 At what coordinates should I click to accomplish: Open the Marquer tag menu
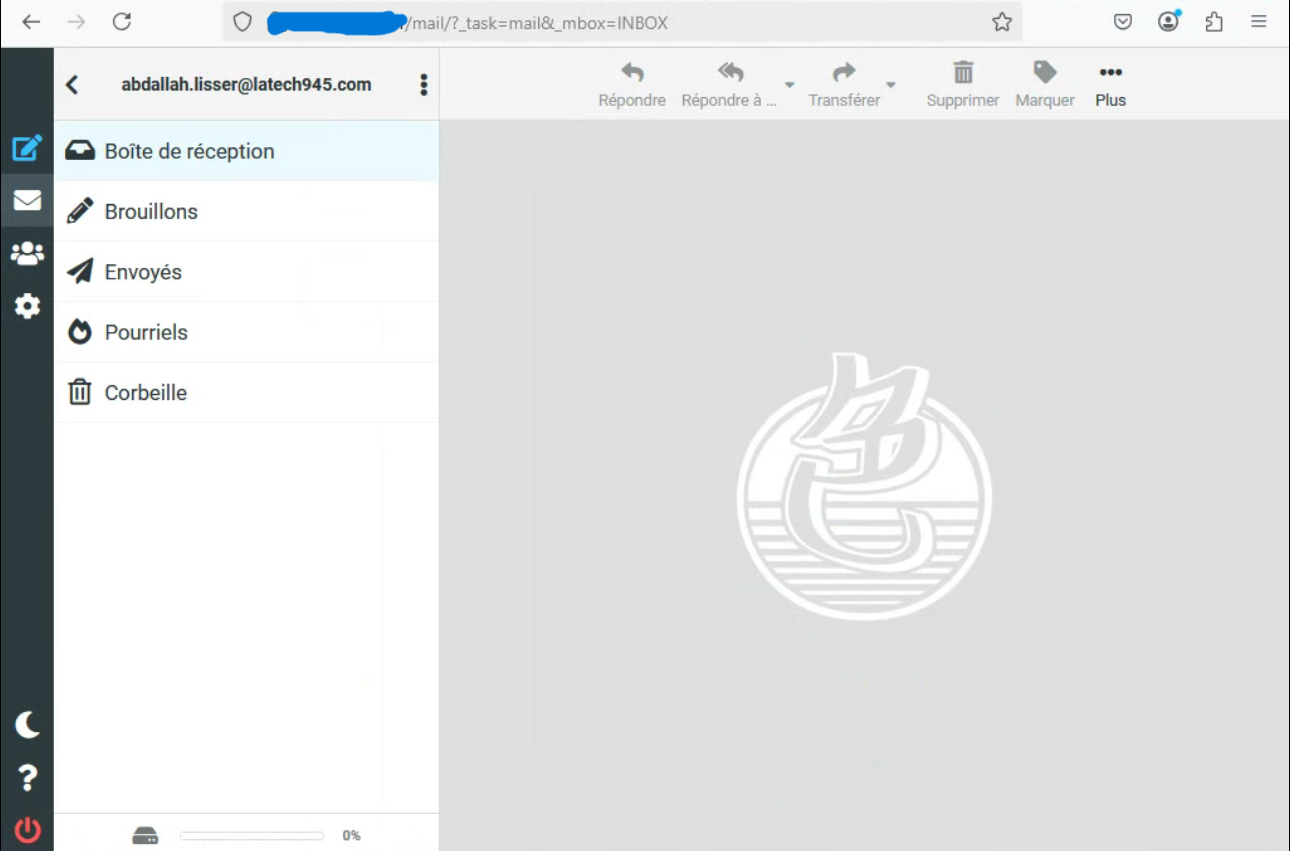[x=1045, y=85]
